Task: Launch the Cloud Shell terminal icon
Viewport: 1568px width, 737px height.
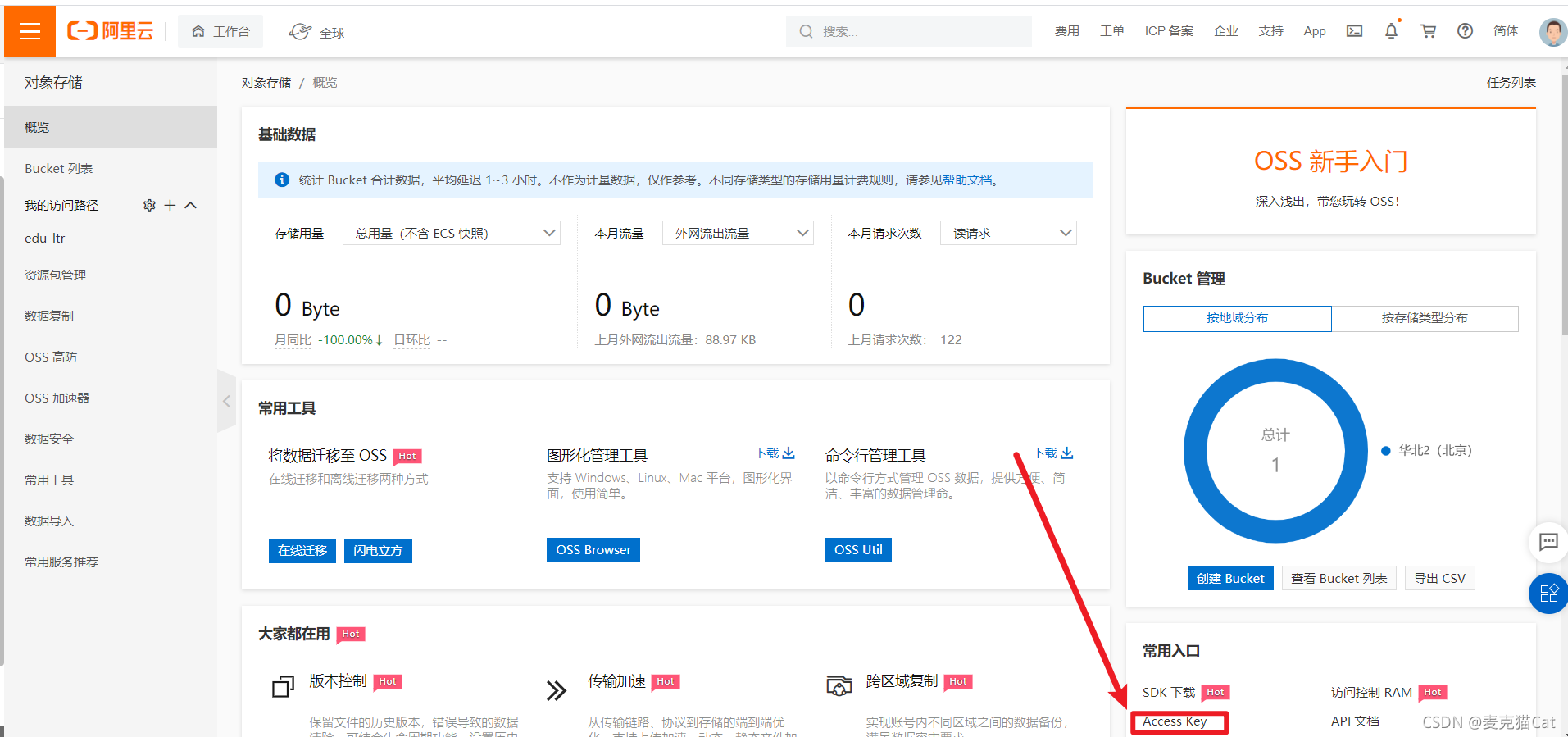Action: (x=1354, y=31)
